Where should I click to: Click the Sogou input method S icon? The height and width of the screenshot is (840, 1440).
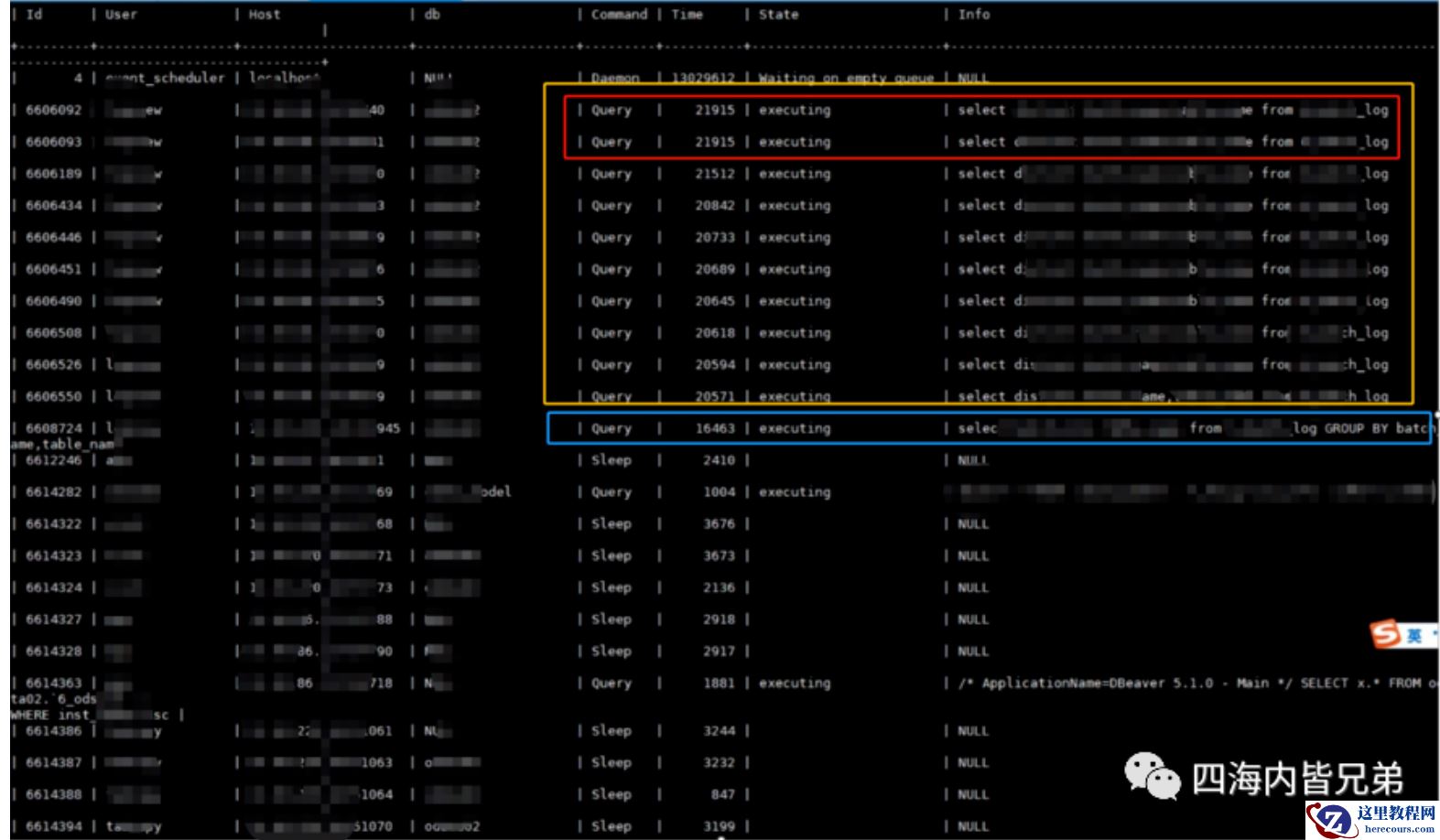[x=1386, y=633]
